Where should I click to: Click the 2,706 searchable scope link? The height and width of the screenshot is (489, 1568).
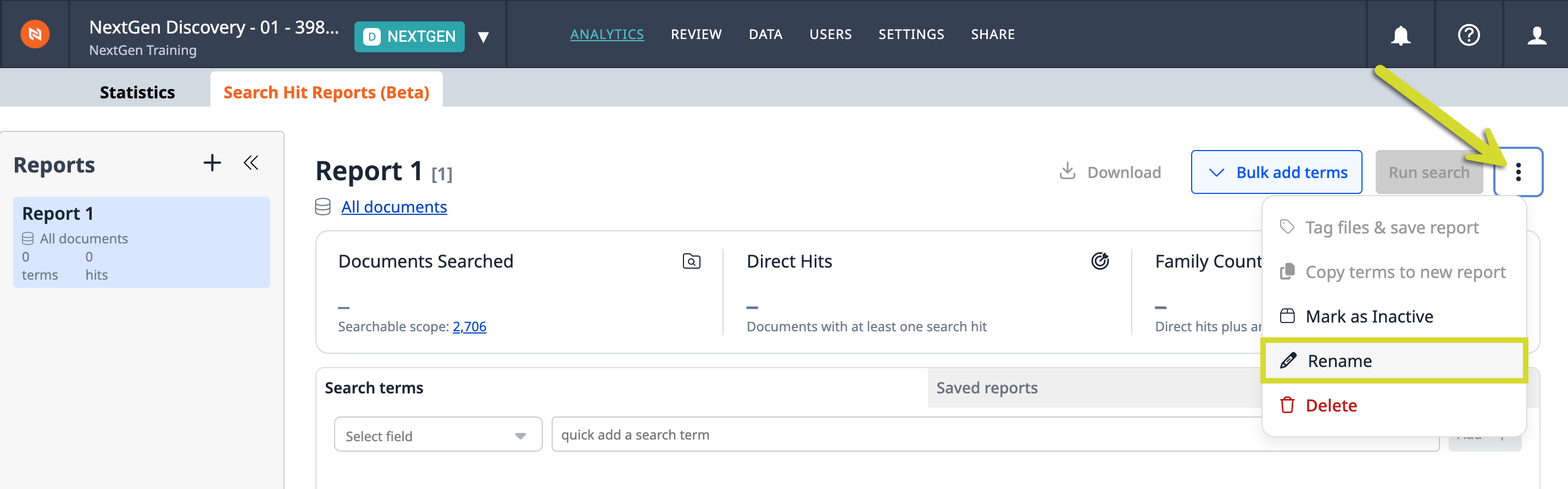pyautogui.click(x=469, y=326)
